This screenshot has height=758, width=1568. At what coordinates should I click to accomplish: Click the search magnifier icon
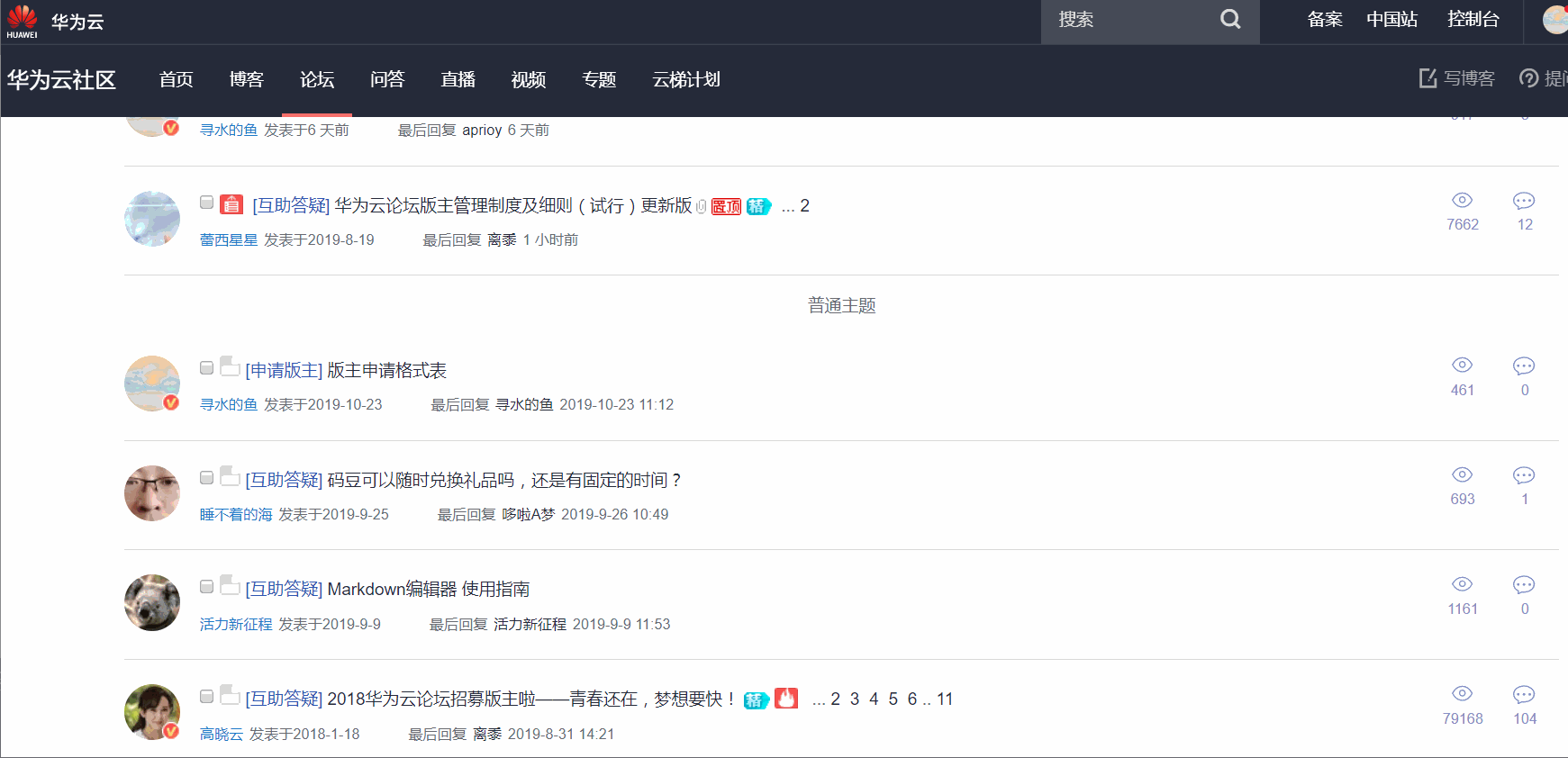[x=1230, y=19]
